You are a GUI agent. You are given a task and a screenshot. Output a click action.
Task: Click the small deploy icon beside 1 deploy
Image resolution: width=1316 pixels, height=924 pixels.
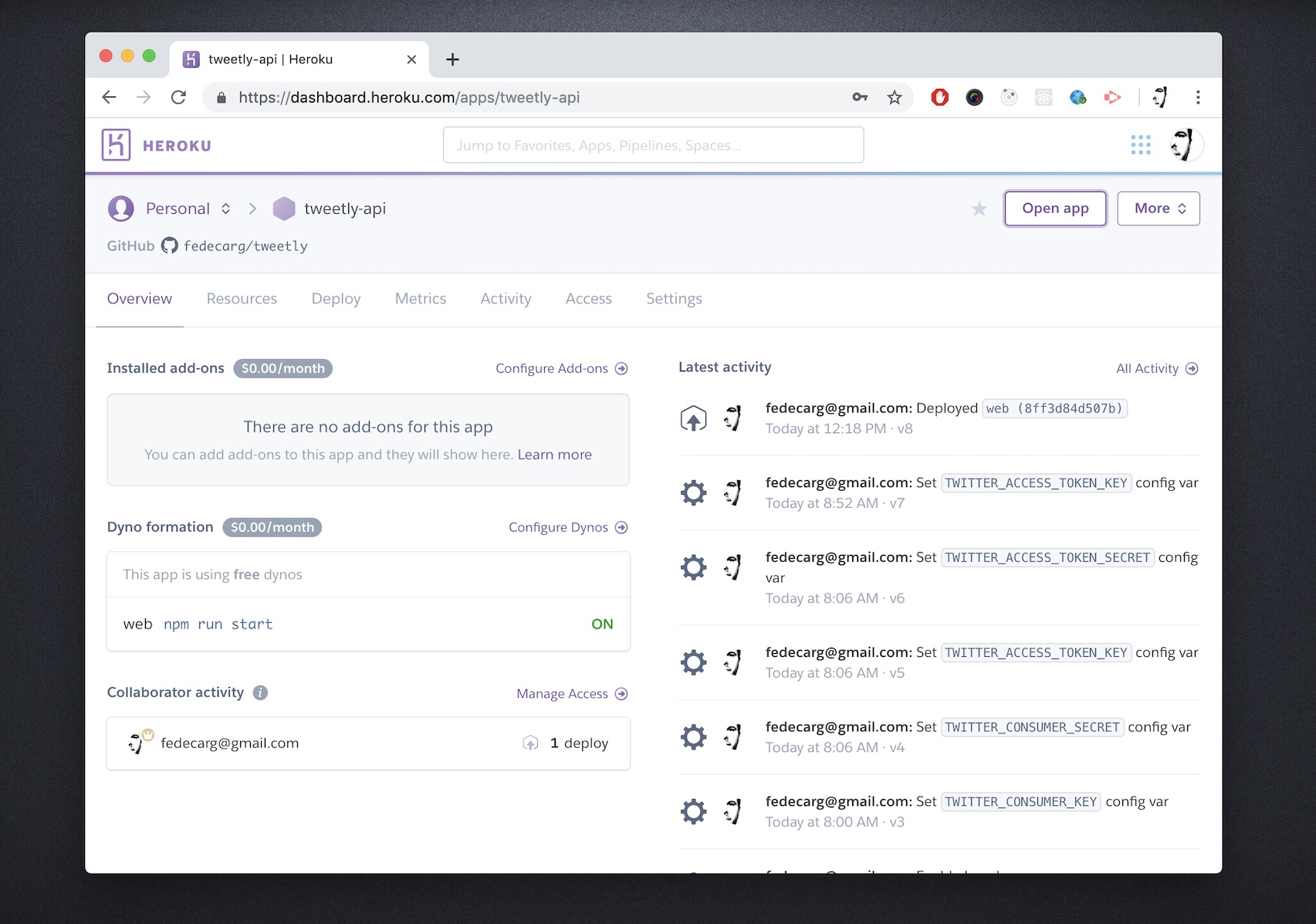coord(530,743)
